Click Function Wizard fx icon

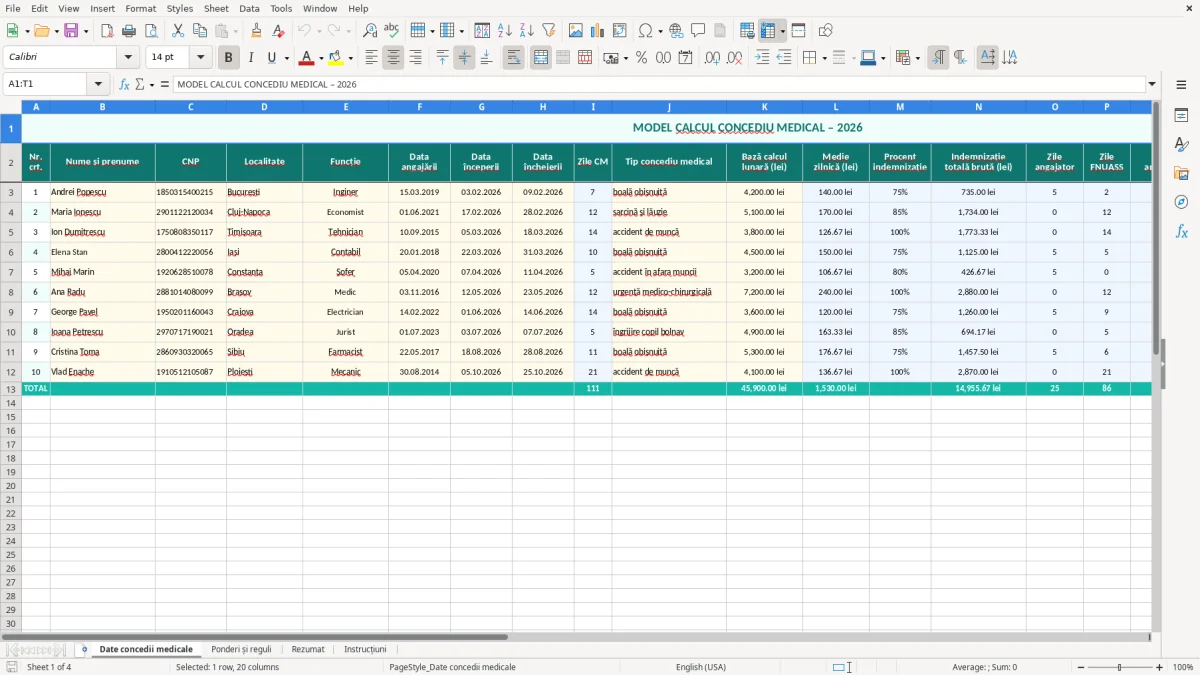click(x=124, y=84)
